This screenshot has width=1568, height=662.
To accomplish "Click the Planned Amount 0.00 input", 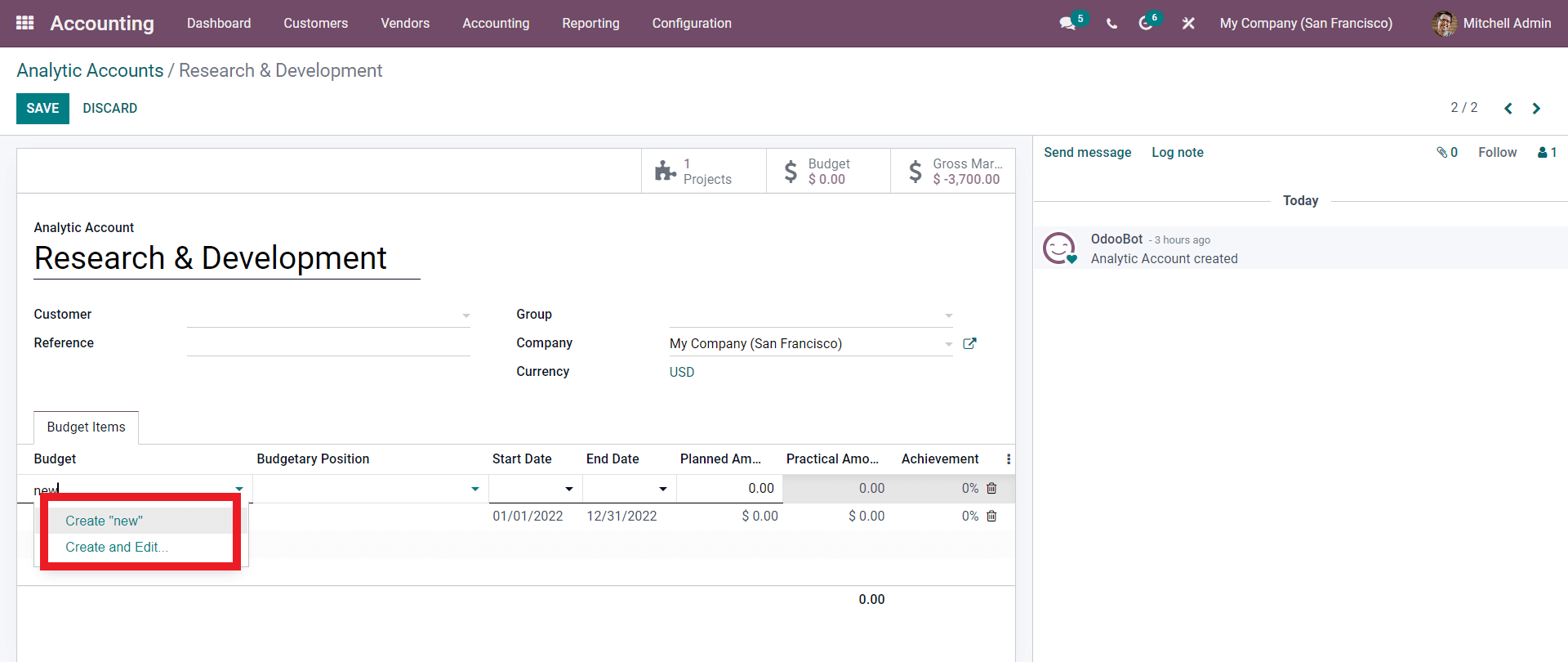I will [x=729, y=489].
